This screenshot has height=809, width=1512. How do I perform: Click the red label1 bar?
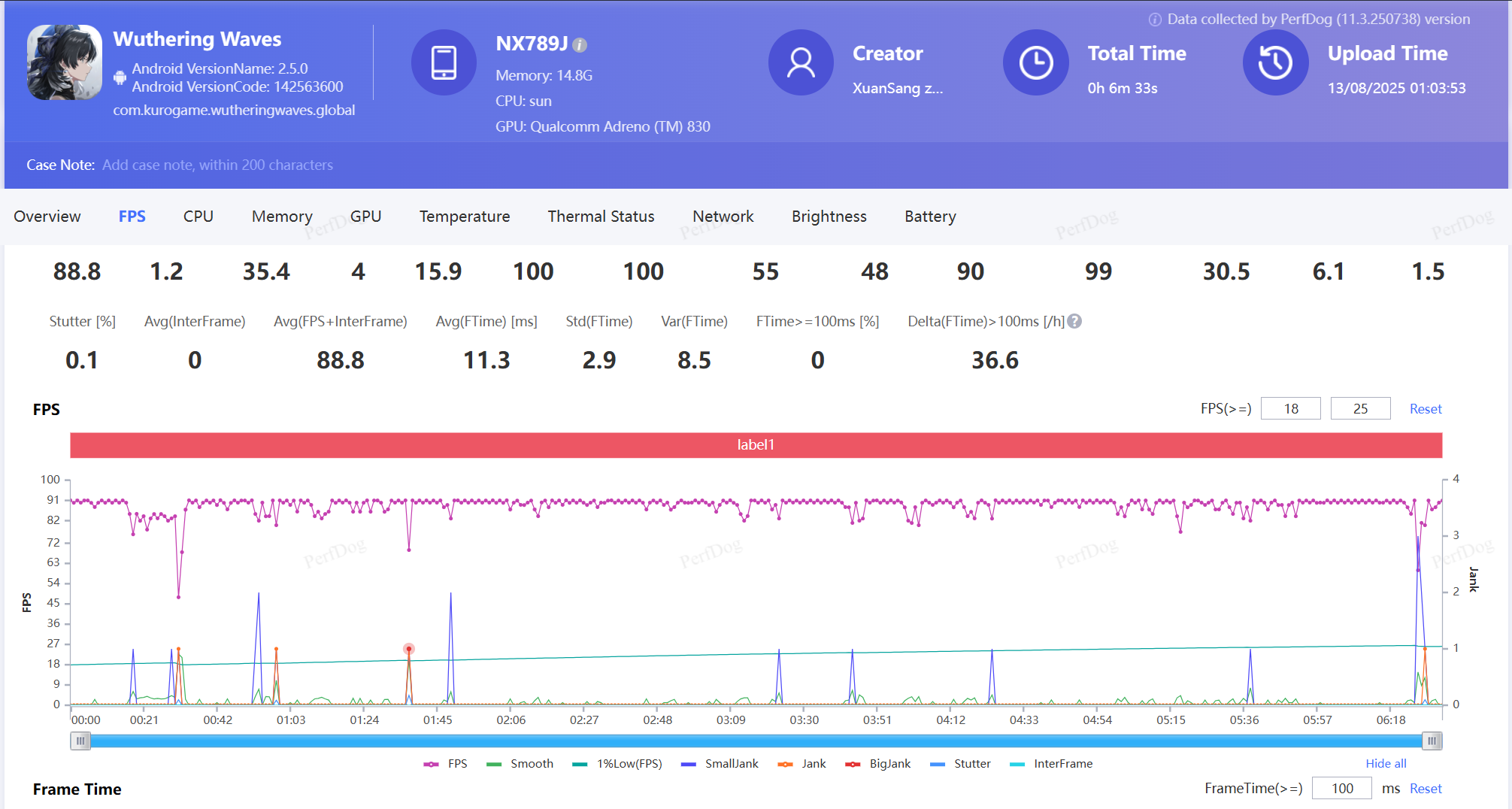click(756, 445)
